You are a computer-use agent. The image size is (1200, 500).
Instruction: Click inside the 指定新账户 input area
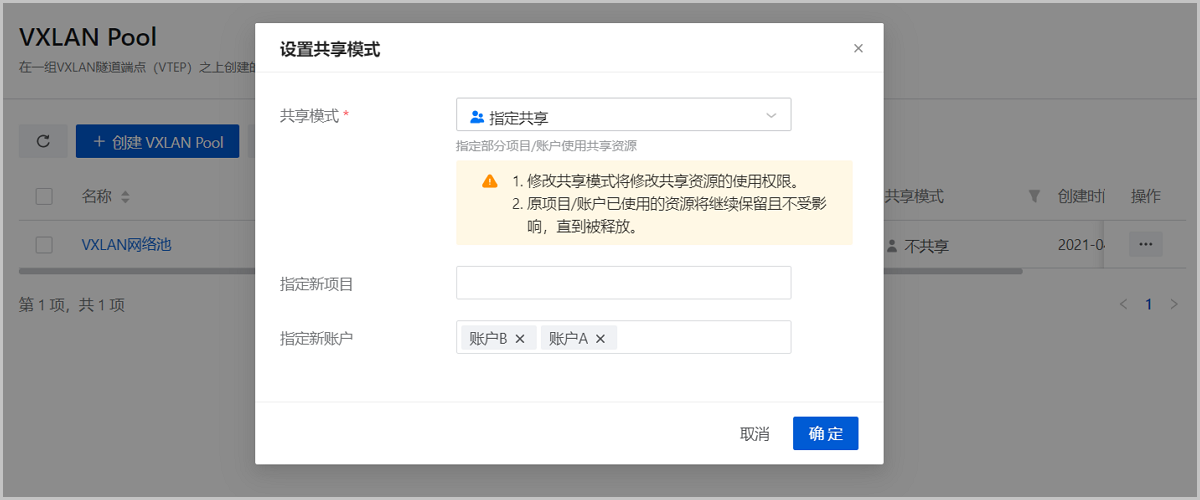[700, 338]
